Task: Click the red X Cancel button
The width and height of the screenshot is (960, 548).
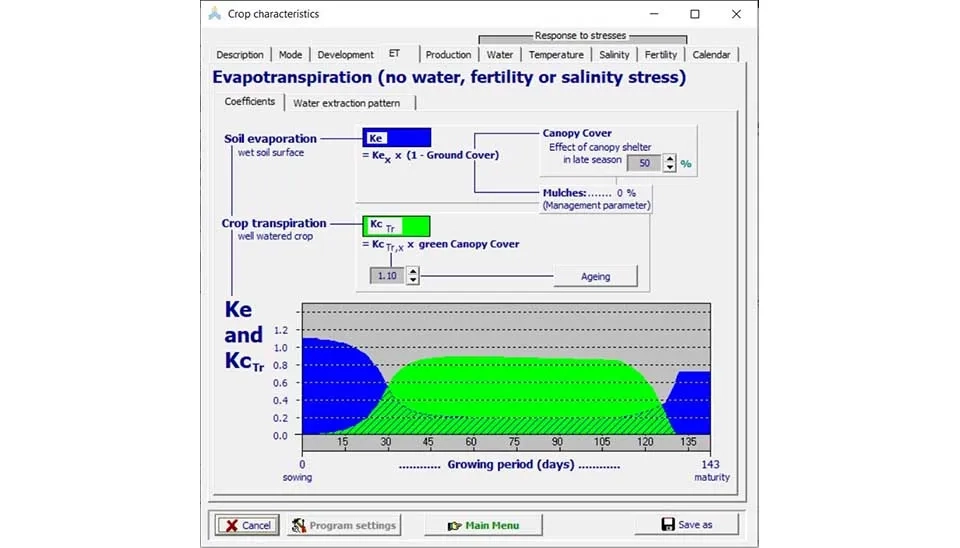Action: click(x=246, y=525)
